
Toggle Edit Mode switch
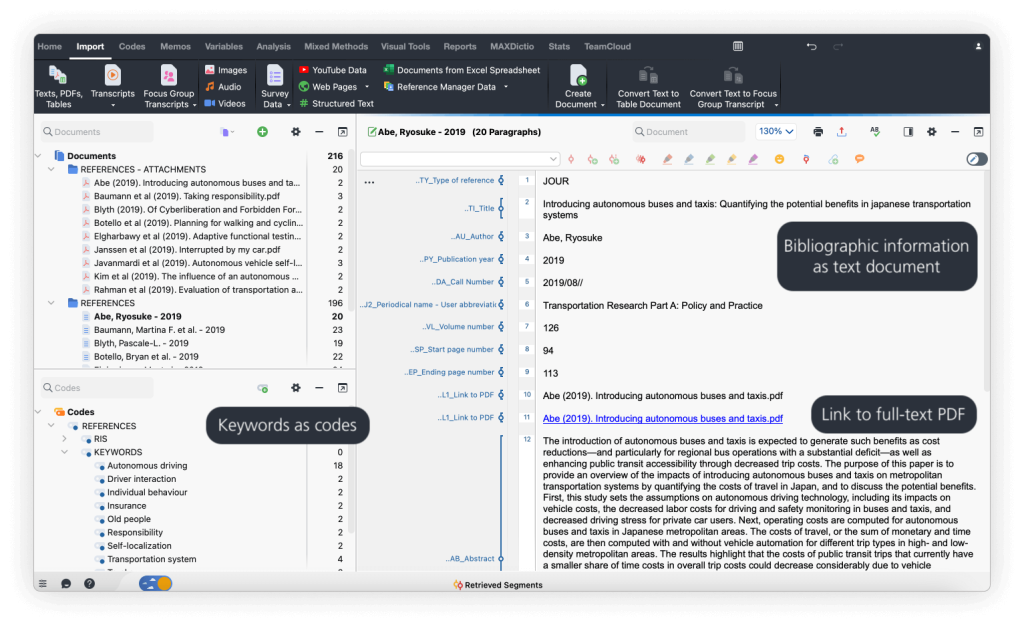coord(976,159)
